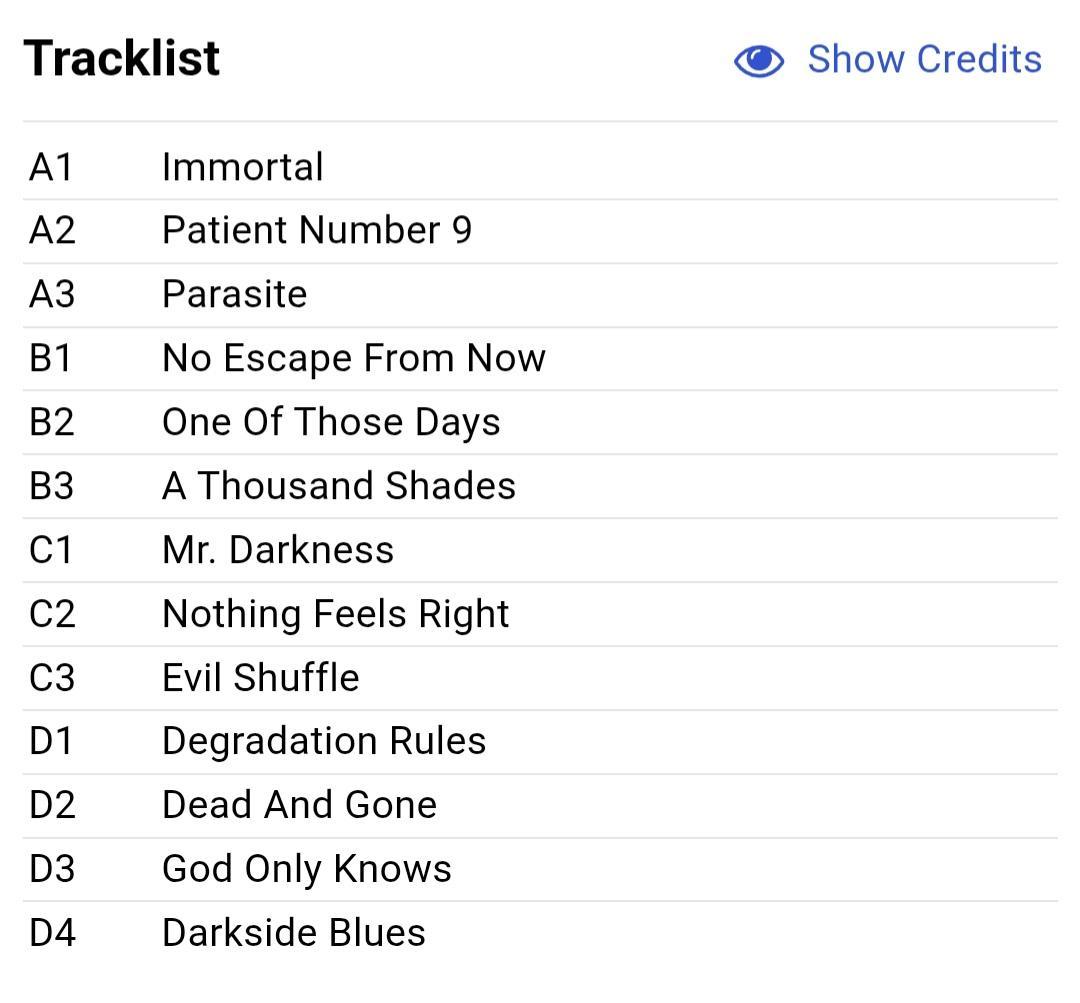Click the Tracklist heading

(x=121, y=58)
